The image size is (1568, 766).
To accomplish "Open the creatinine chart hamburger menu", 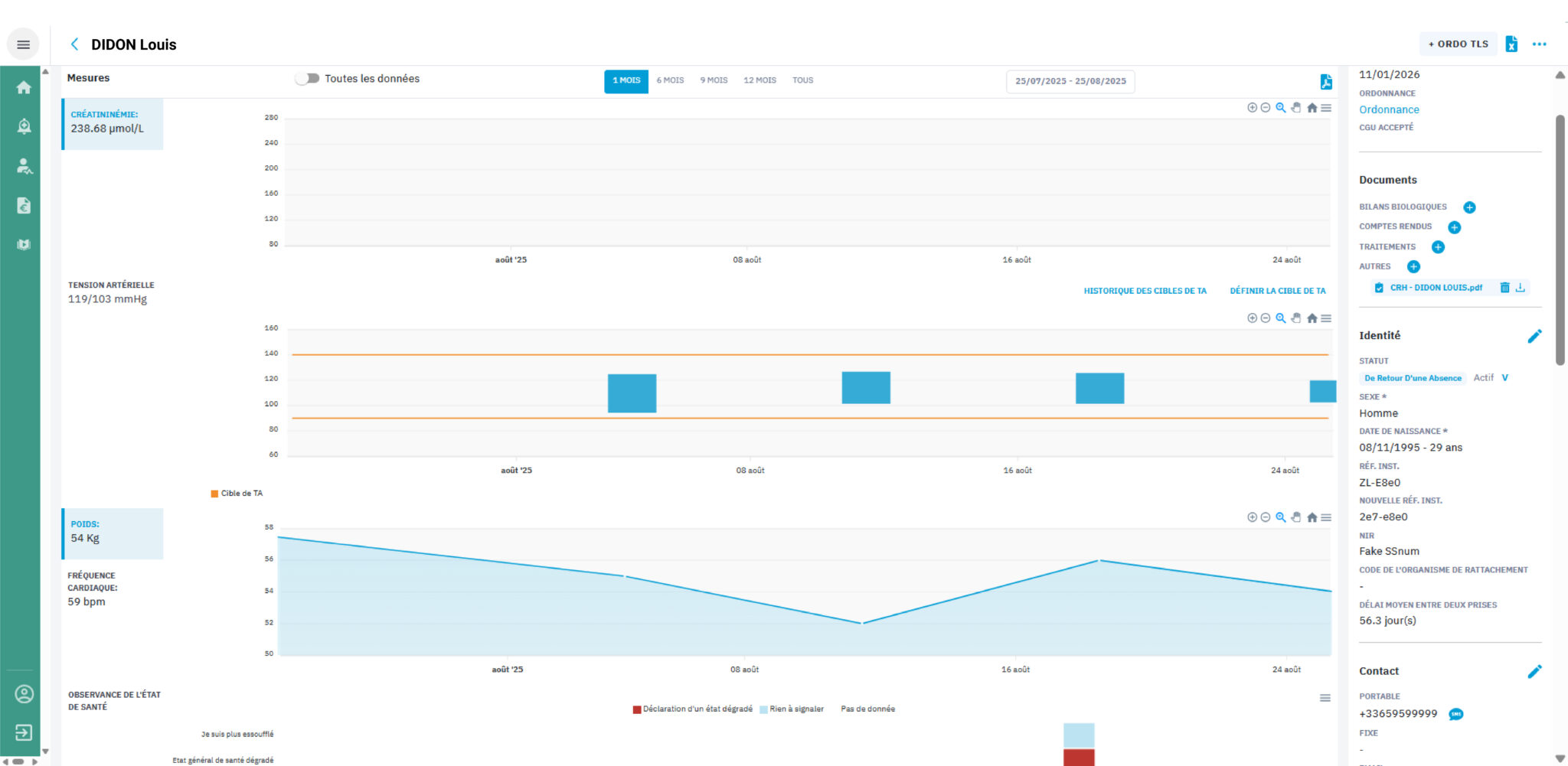I will [1326, 108].
